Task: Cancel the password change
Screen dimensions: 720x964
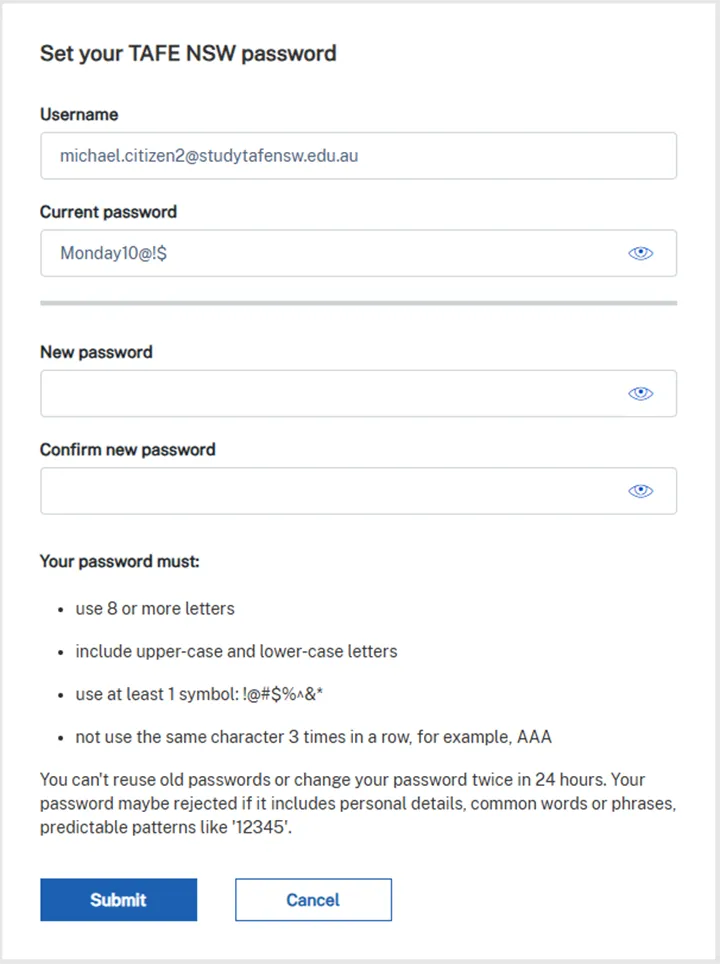Action: click(x=313, y=899)
